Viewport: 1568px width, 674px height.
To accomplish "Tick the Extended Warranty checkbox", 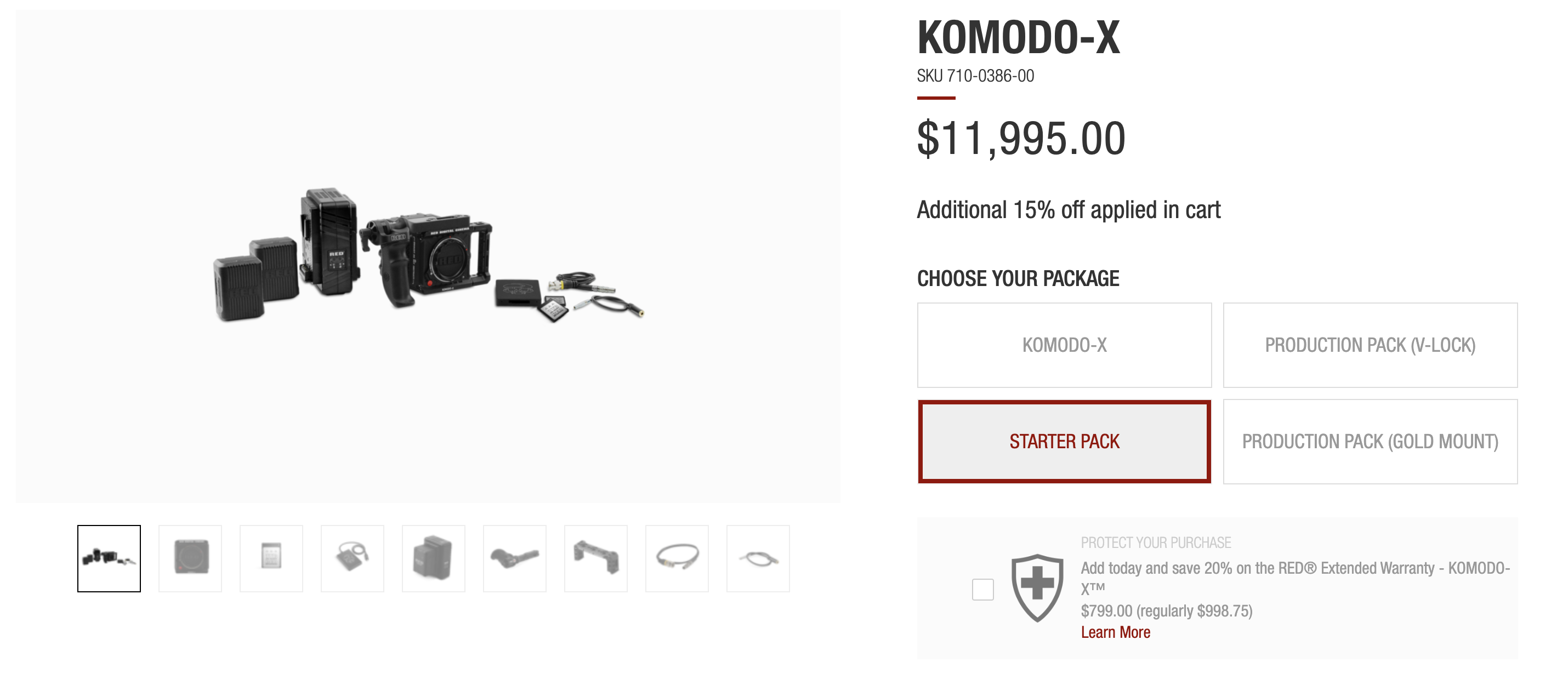I will click(x=982, y=589).
